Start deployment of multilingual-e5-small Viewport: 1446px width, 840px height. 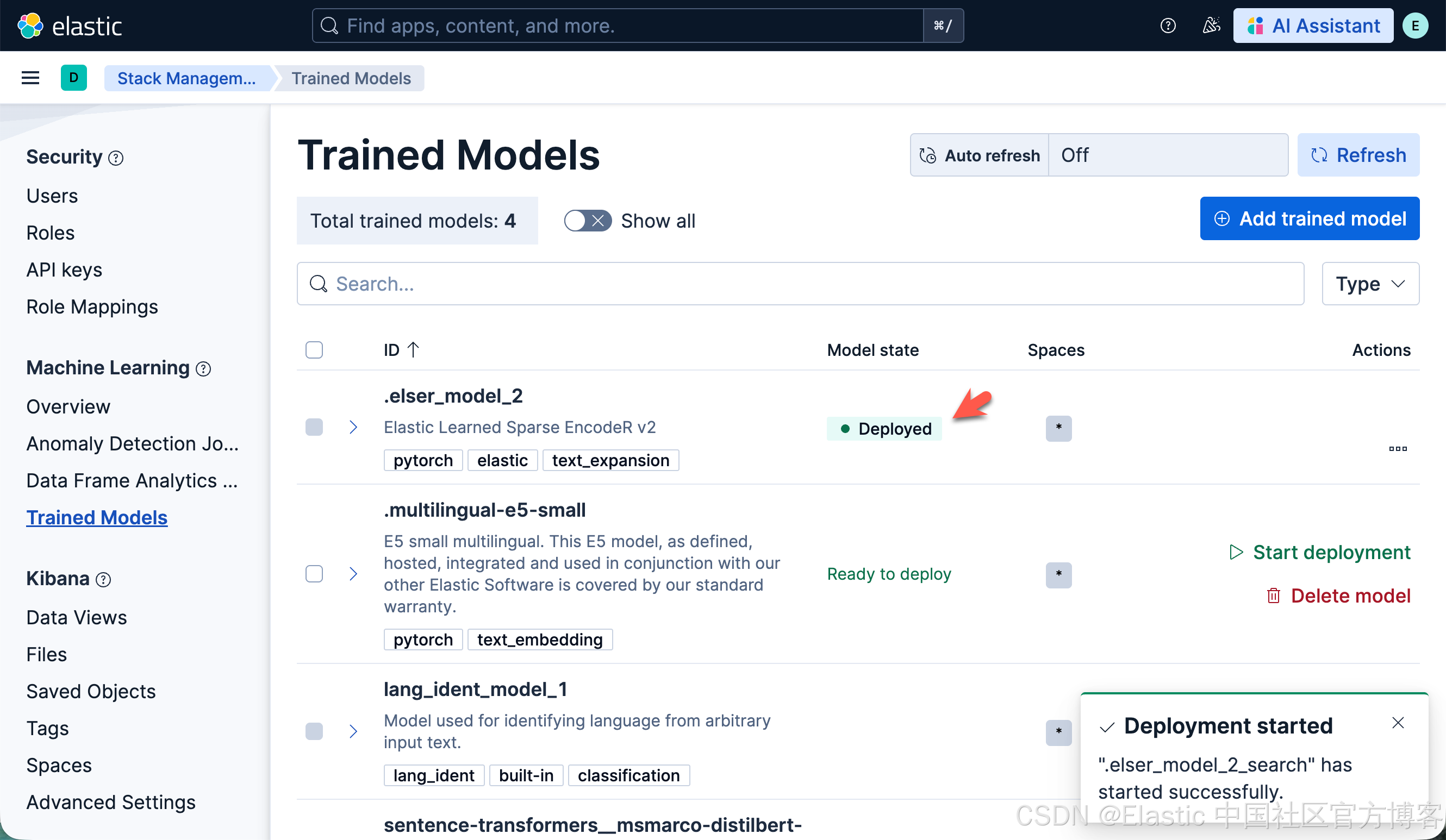click(x=1319, y=552)
